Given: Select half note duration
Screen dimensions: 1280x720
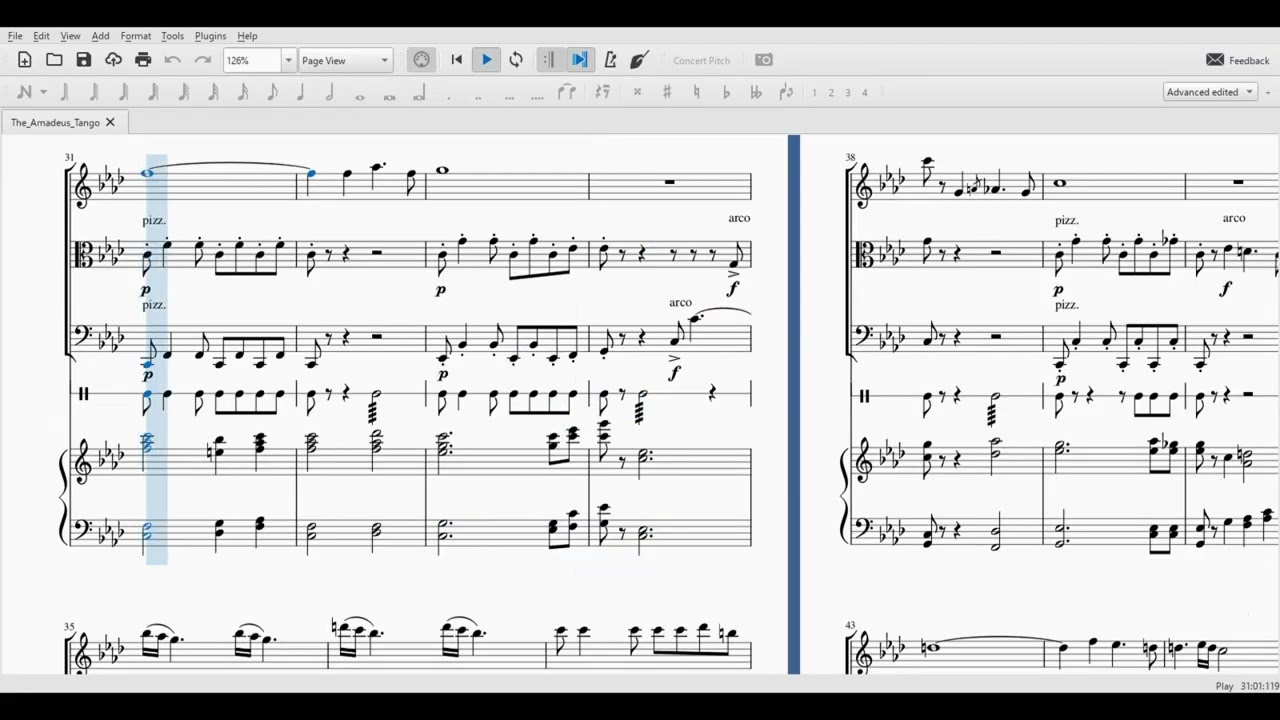Looking at the screenshot, I should (x=330, y=92).
